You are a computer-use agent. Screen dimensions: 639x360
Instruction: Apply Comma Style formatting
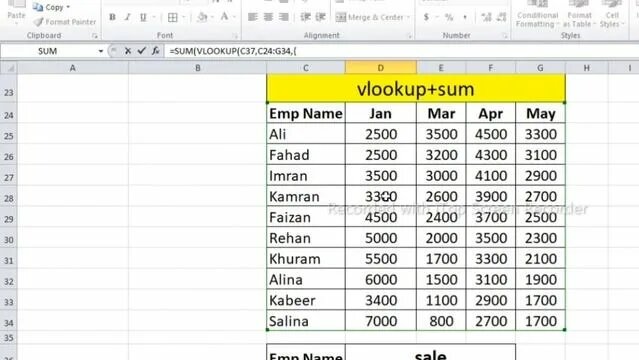tap(465, 17)
